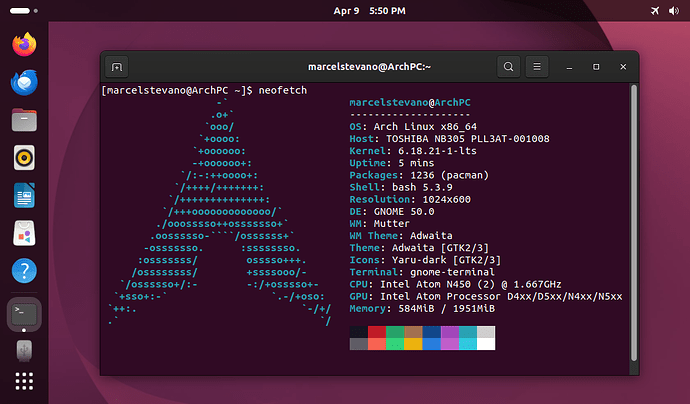Click the 'WM: Mutter' line
This screenshot has width=690, height=404.
point(379,224)
